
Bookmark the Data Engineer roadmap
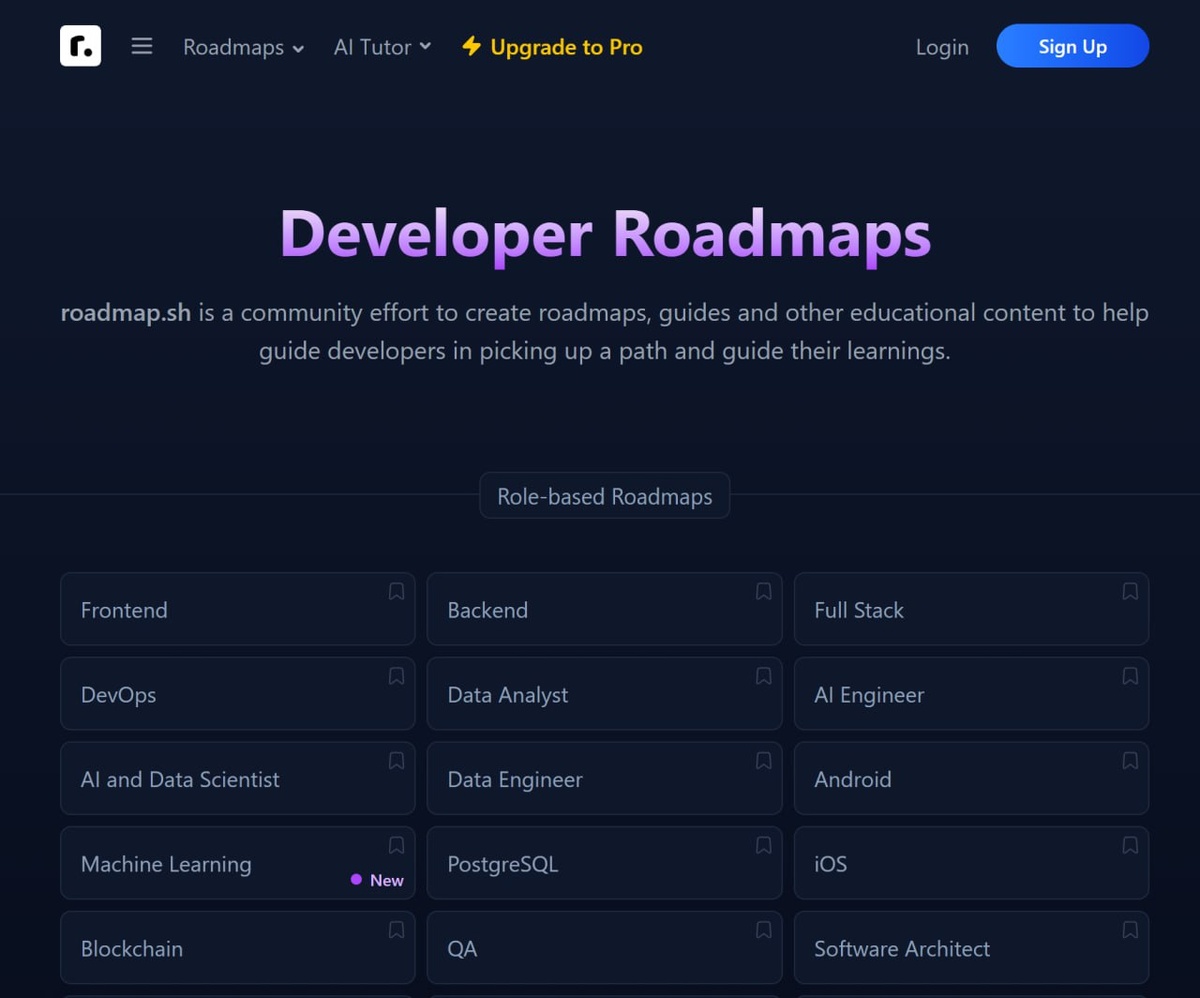[763, 761]
